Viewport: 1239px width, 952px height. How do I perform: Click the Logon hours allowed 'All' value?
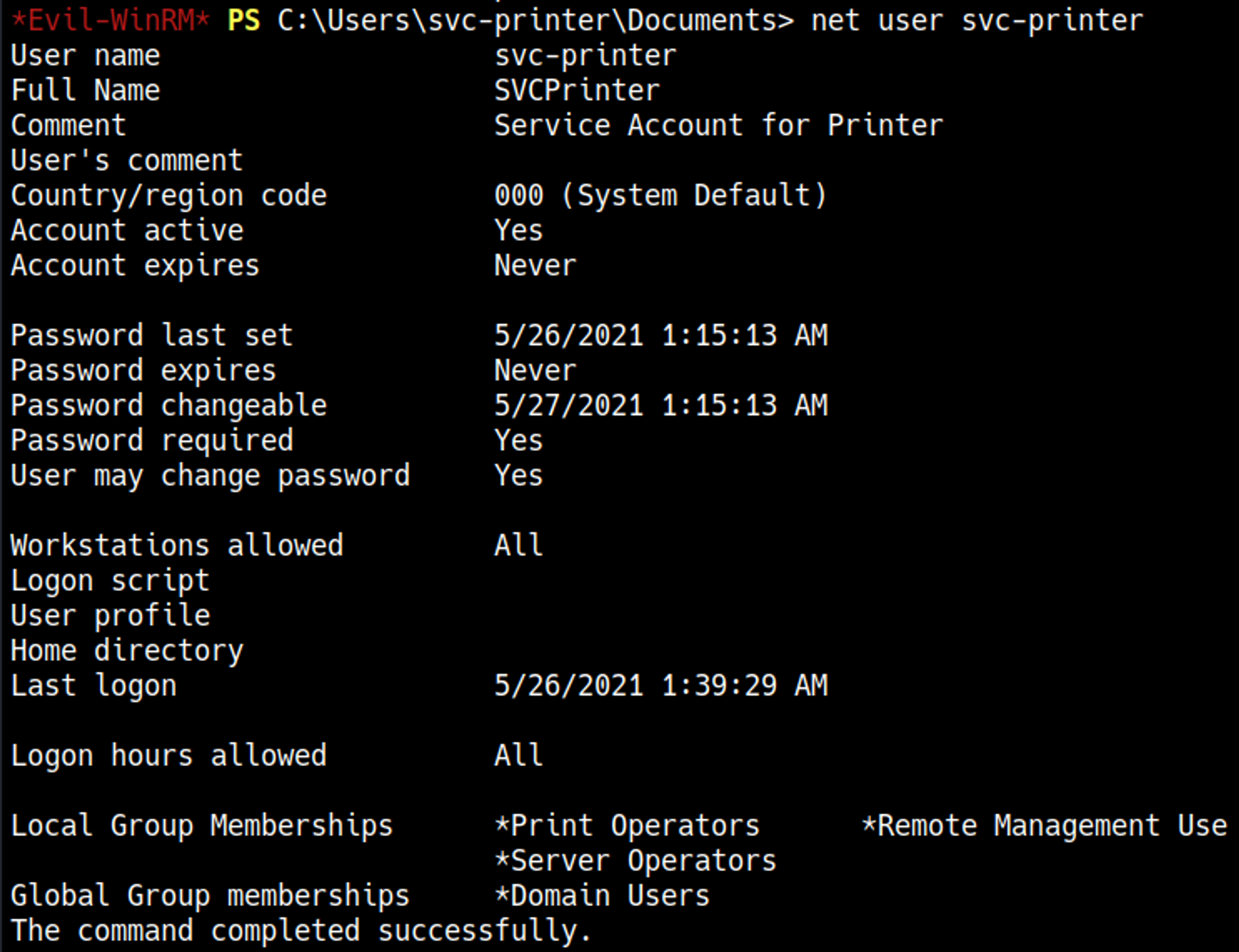point(518,756)
